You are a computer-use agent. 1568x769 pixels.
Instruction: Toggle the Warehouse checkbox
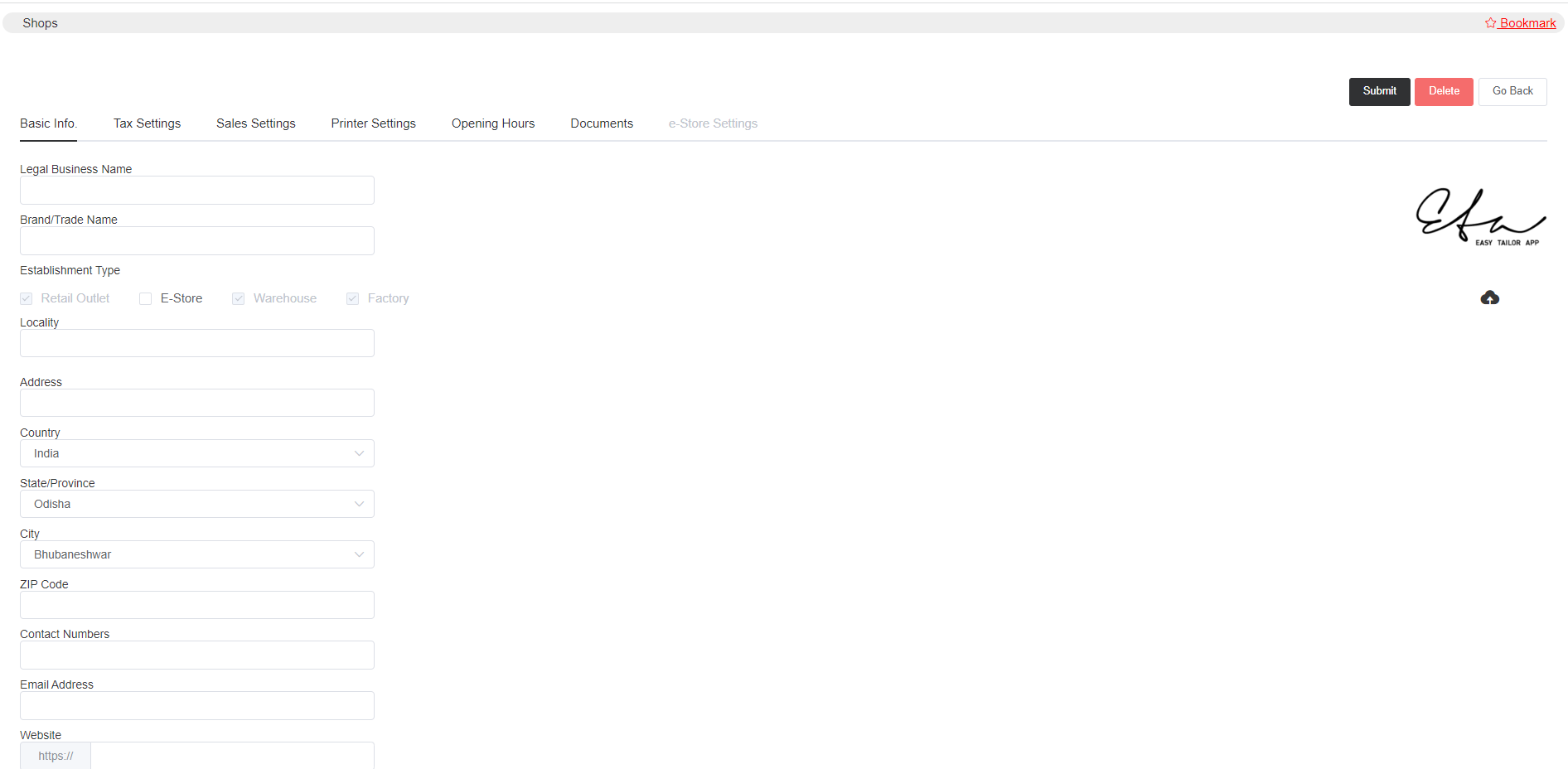[239, 298]
